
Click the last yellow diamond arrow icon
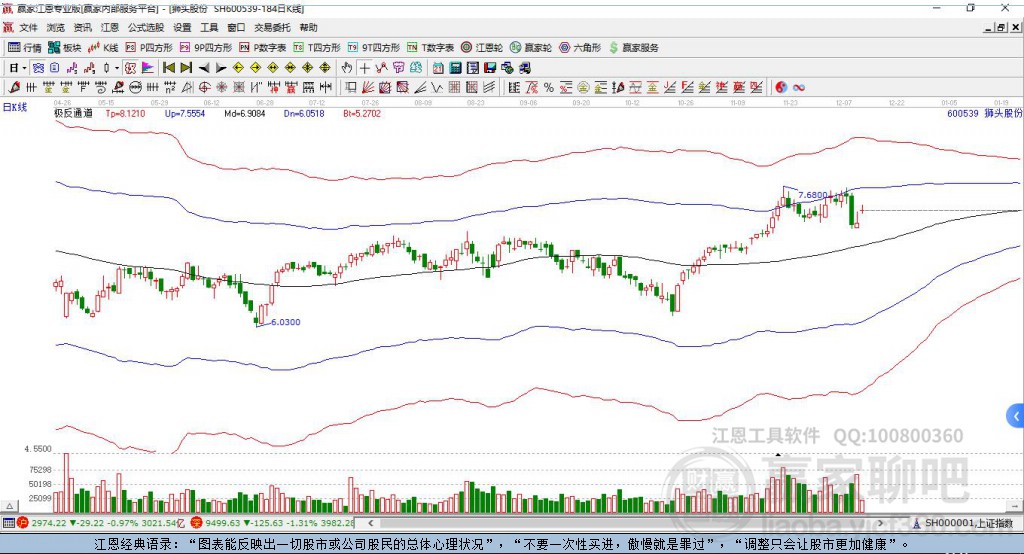[325, 68]
